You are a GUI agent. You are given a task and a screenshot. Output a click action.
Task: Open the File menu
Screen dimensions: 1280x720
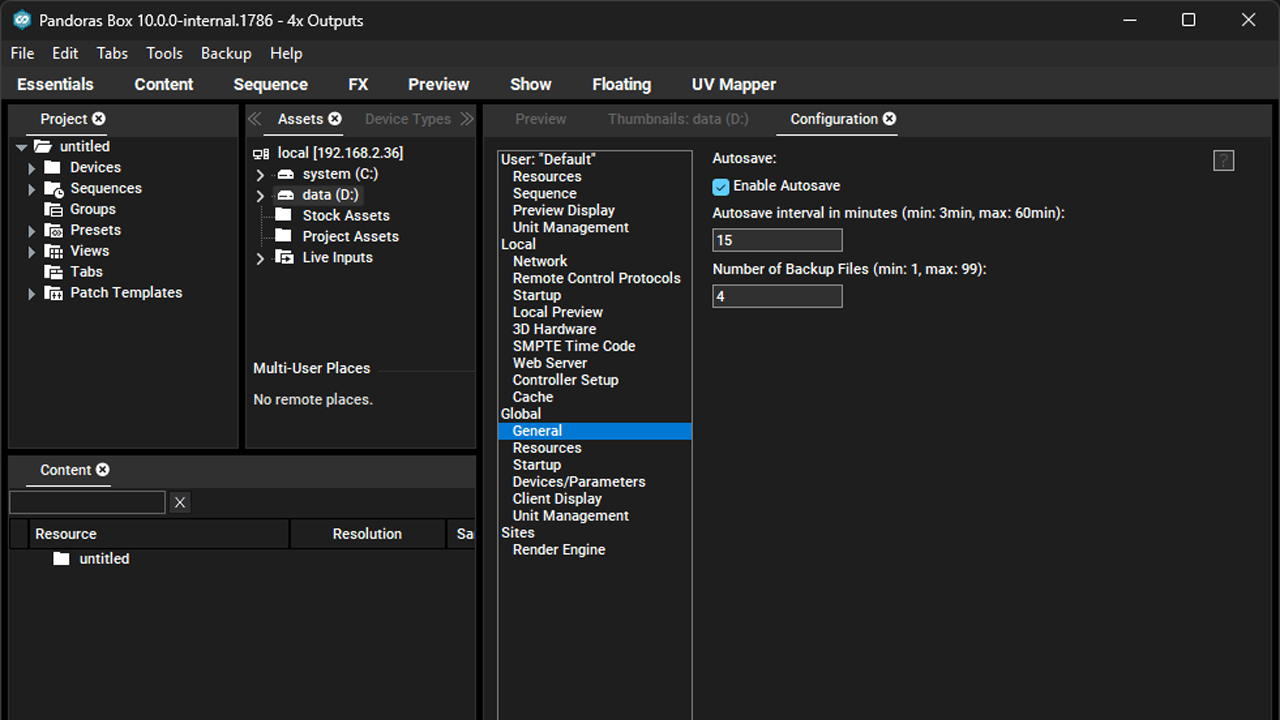tap(22, 54)
